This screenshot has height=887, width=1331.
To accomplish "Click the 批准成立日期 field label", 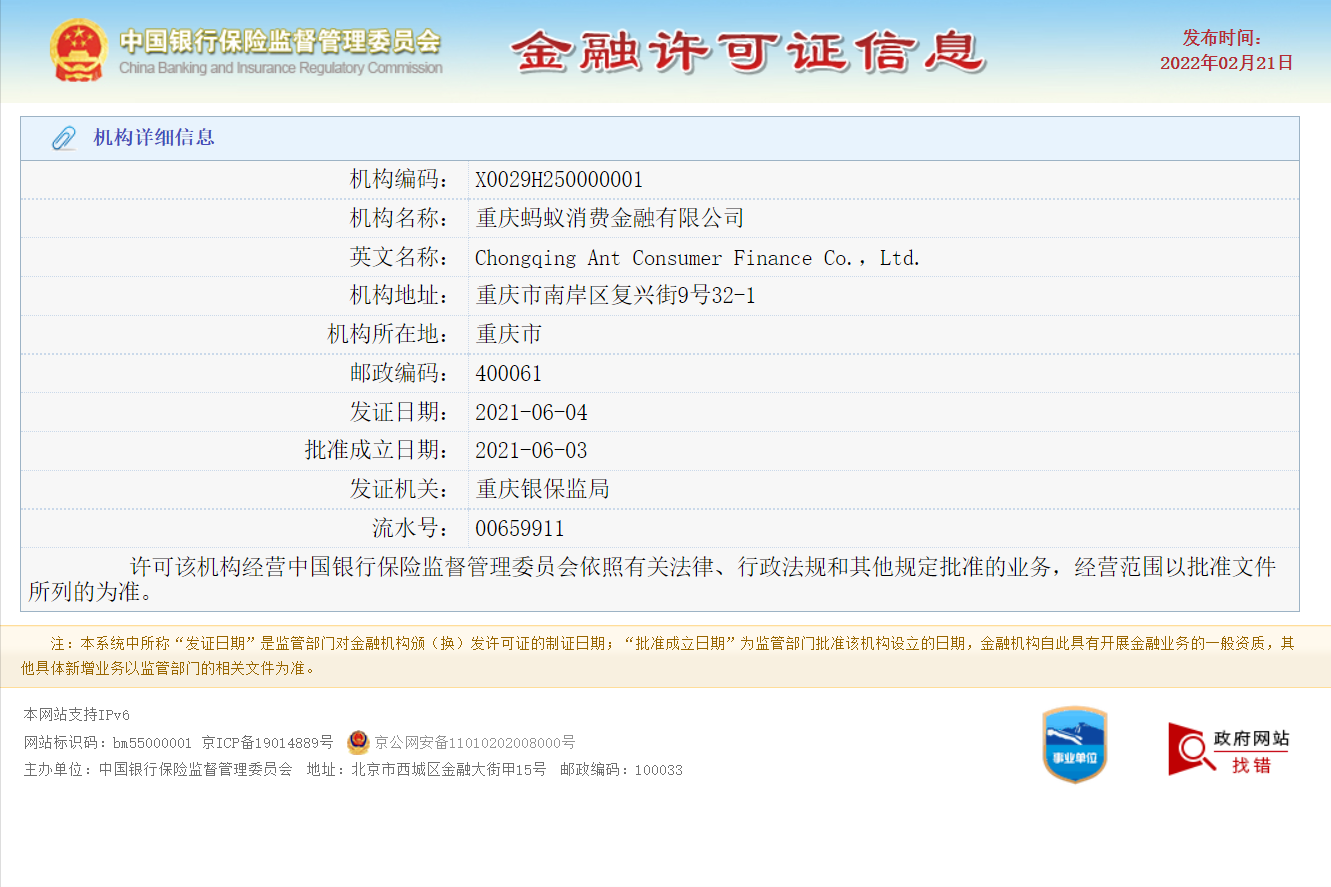I will 377,450.
